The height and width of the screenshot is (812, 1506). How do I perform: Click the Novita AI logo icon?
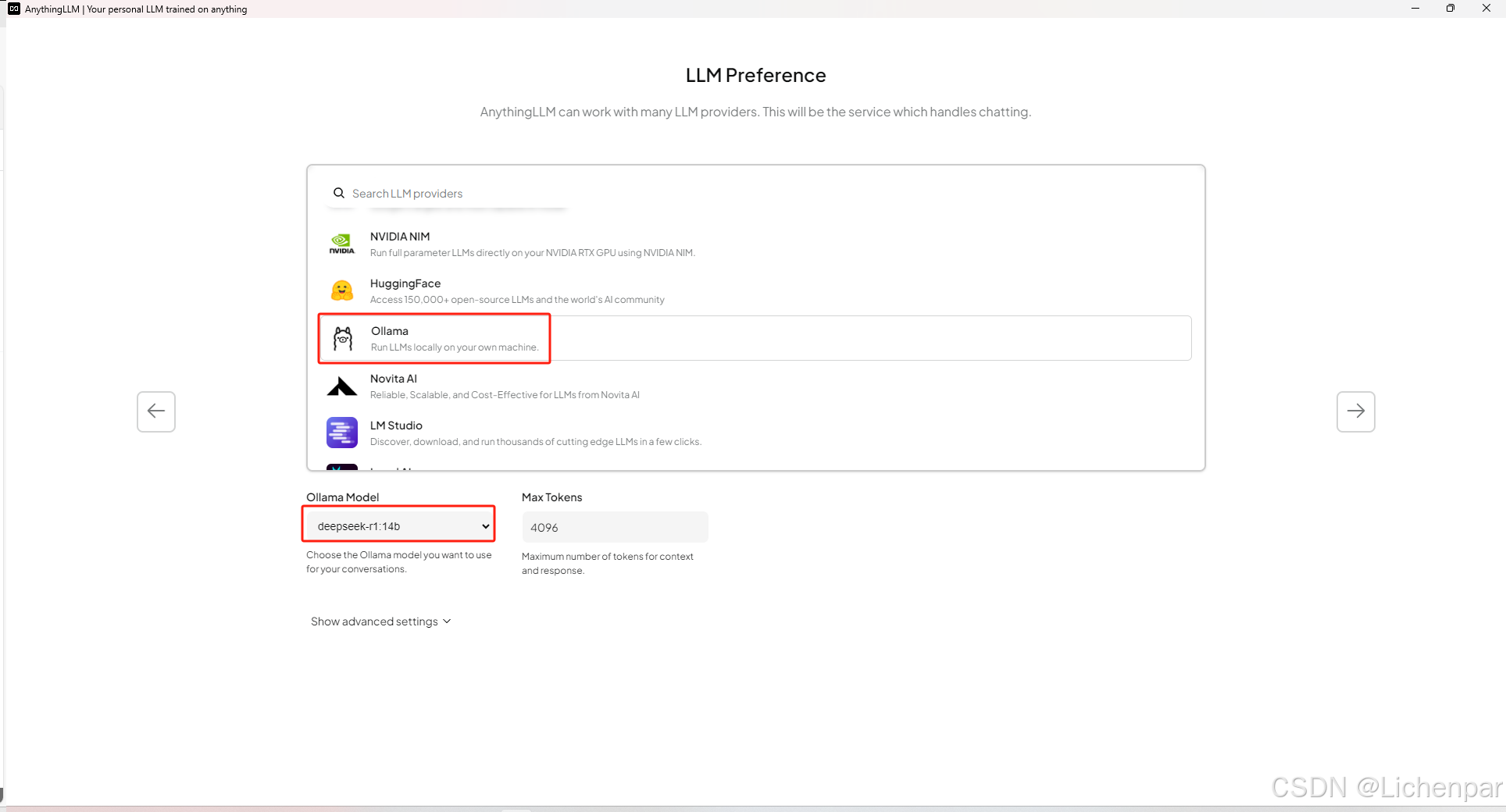click(x=342, y=386)
